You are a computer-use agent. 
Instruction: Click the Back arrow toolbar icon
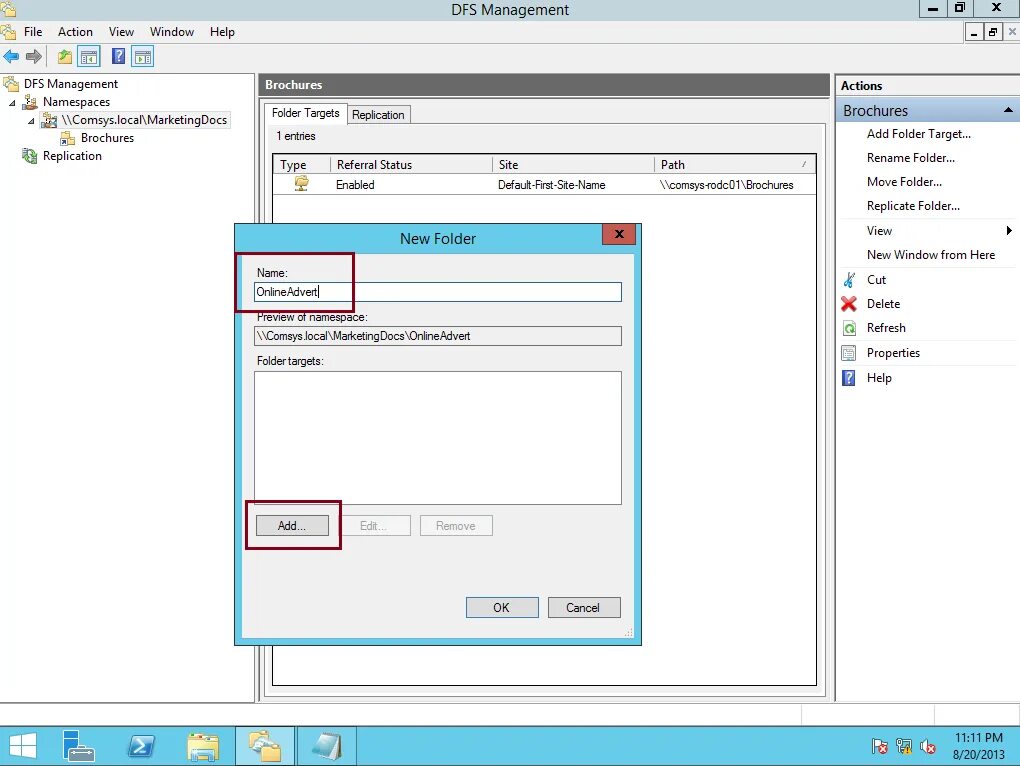11,57
